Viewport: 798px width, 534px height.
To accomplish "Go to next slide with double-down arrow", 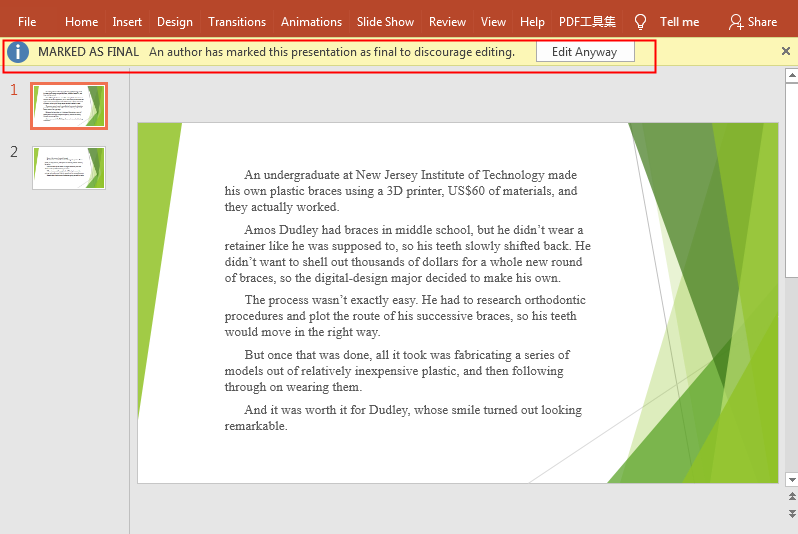I will point(792,513).
